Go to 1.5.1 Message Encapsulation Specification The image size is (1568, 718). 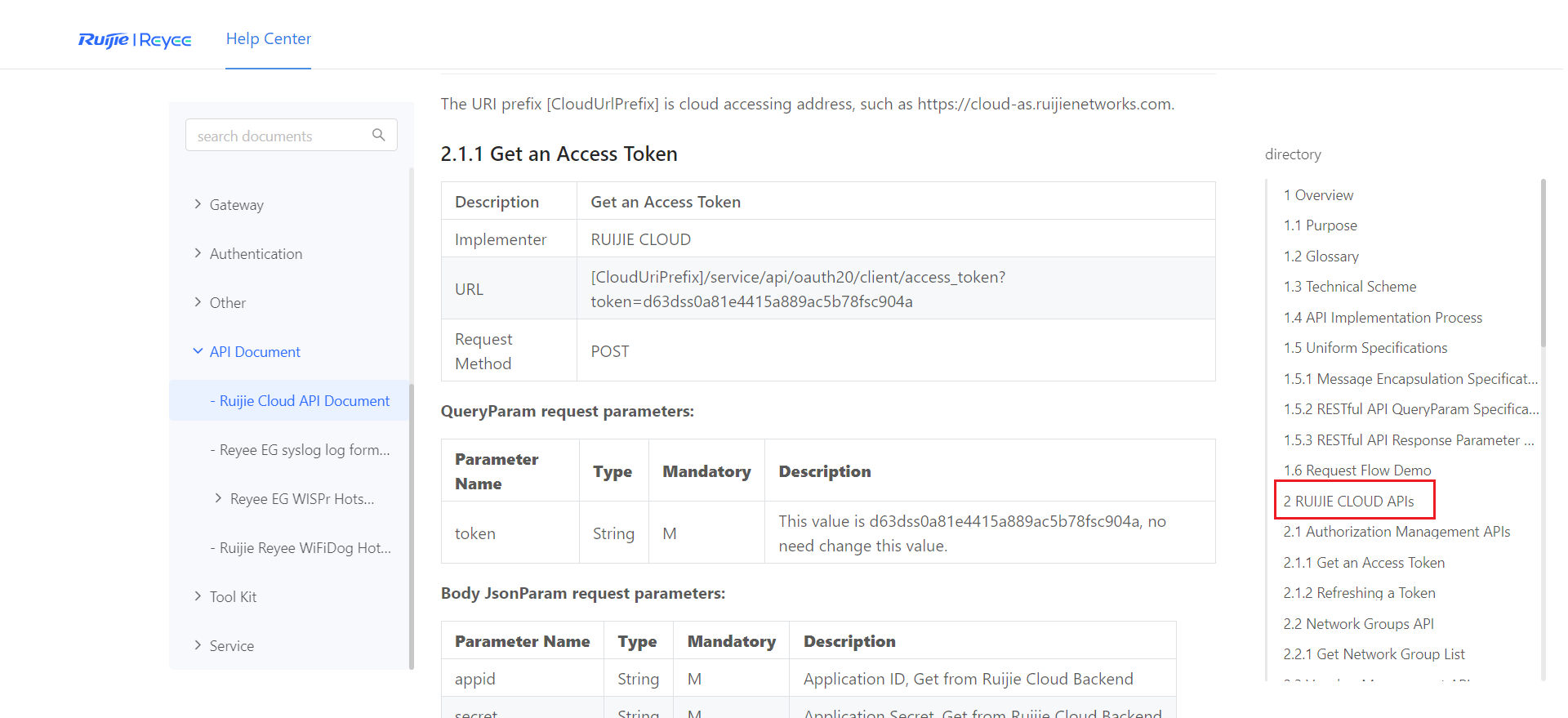(1410, 379)
